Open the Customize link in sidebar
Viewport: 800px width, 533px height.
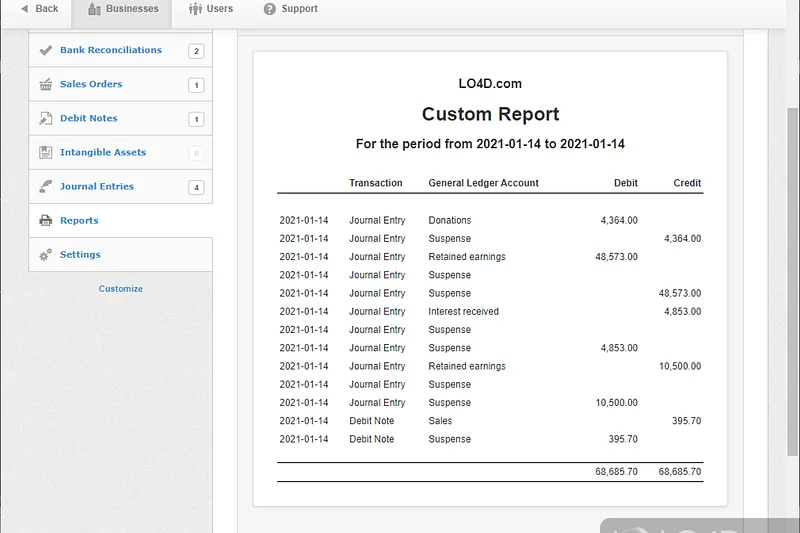pos(120,289)
